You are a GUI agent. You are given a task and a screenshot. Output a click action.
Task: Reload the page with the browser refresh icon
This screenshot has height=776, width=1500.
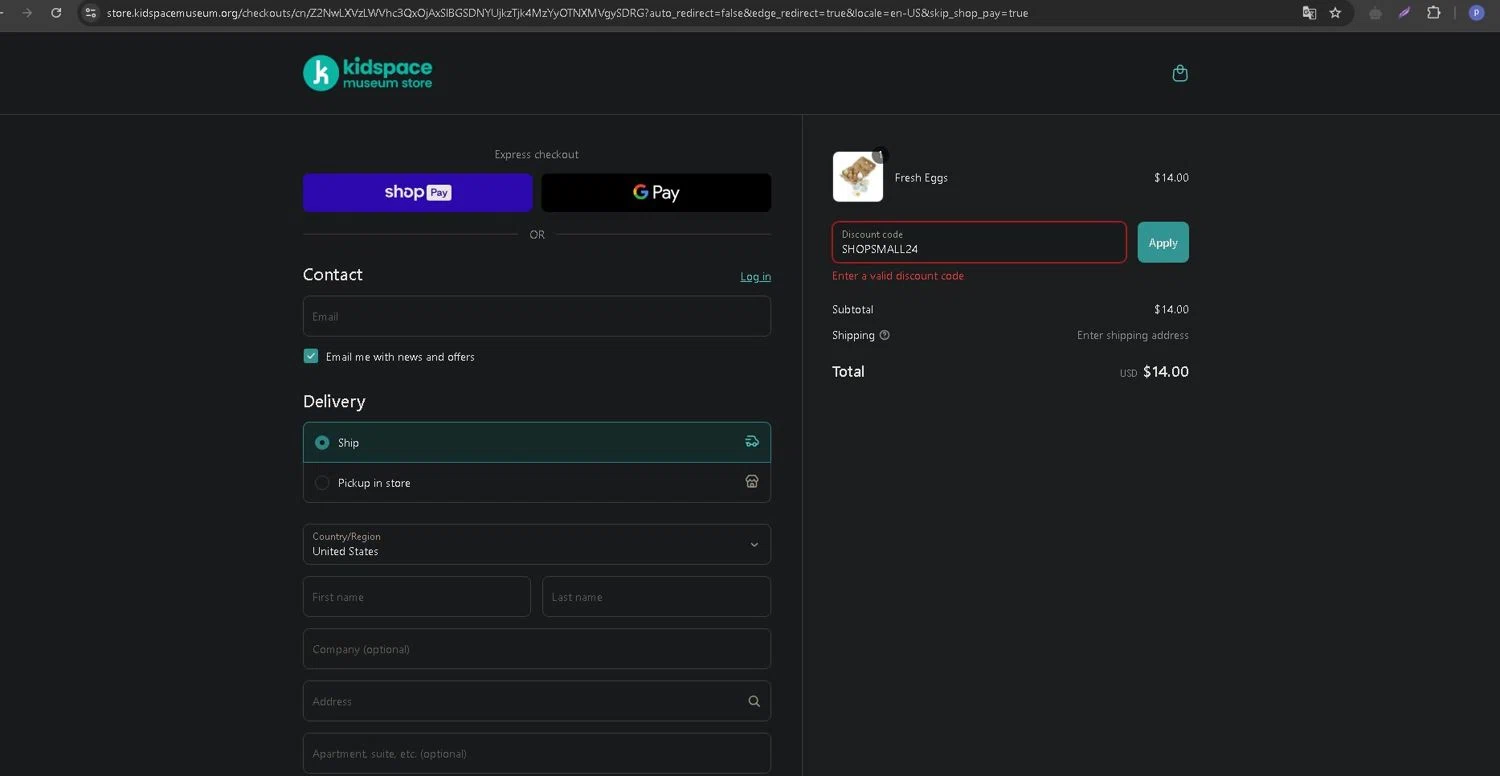(56, 13)
